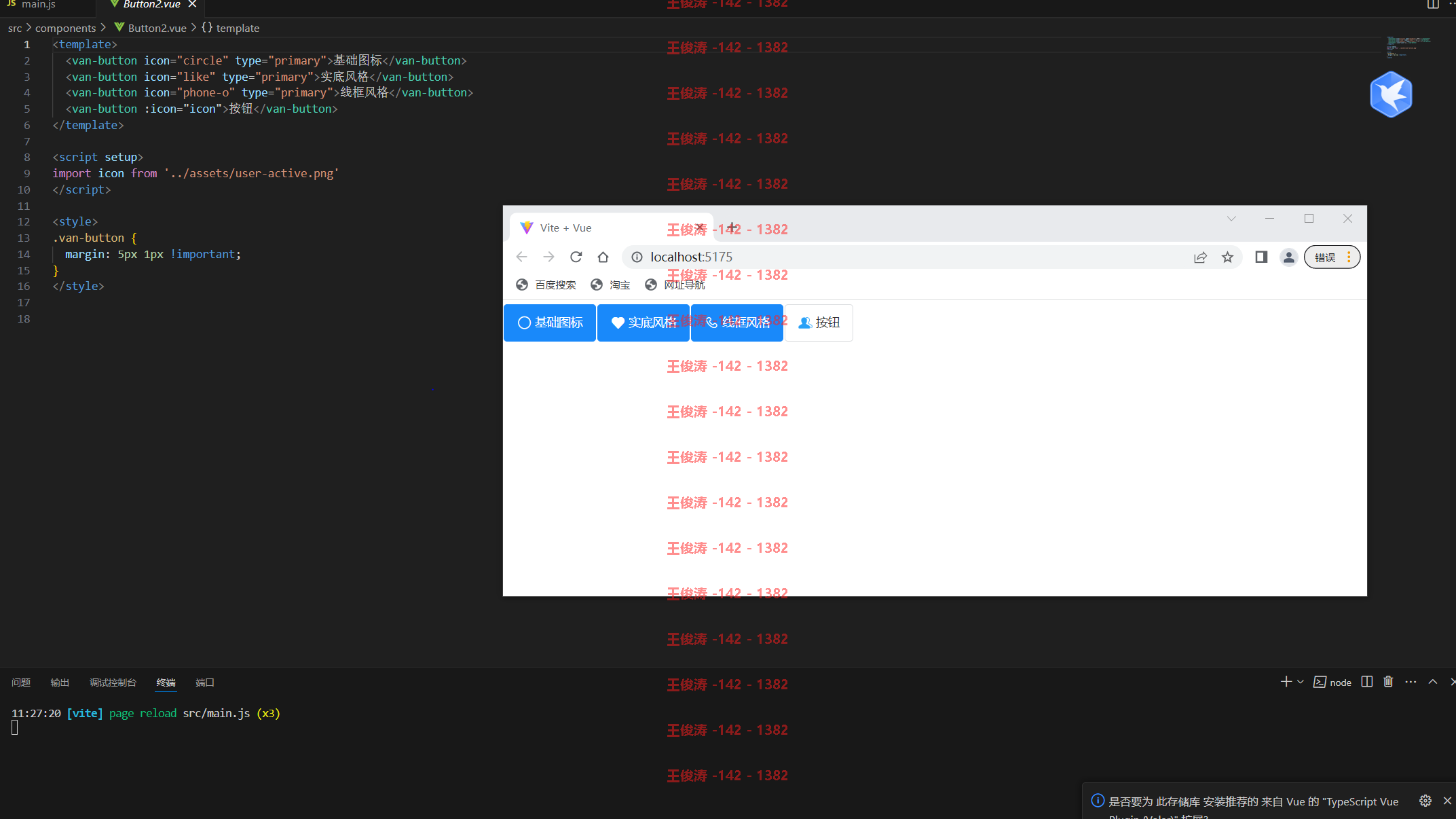Open terminal panel more actions menu
This screenshot has height=819, width=1456.
(1411, 682)
